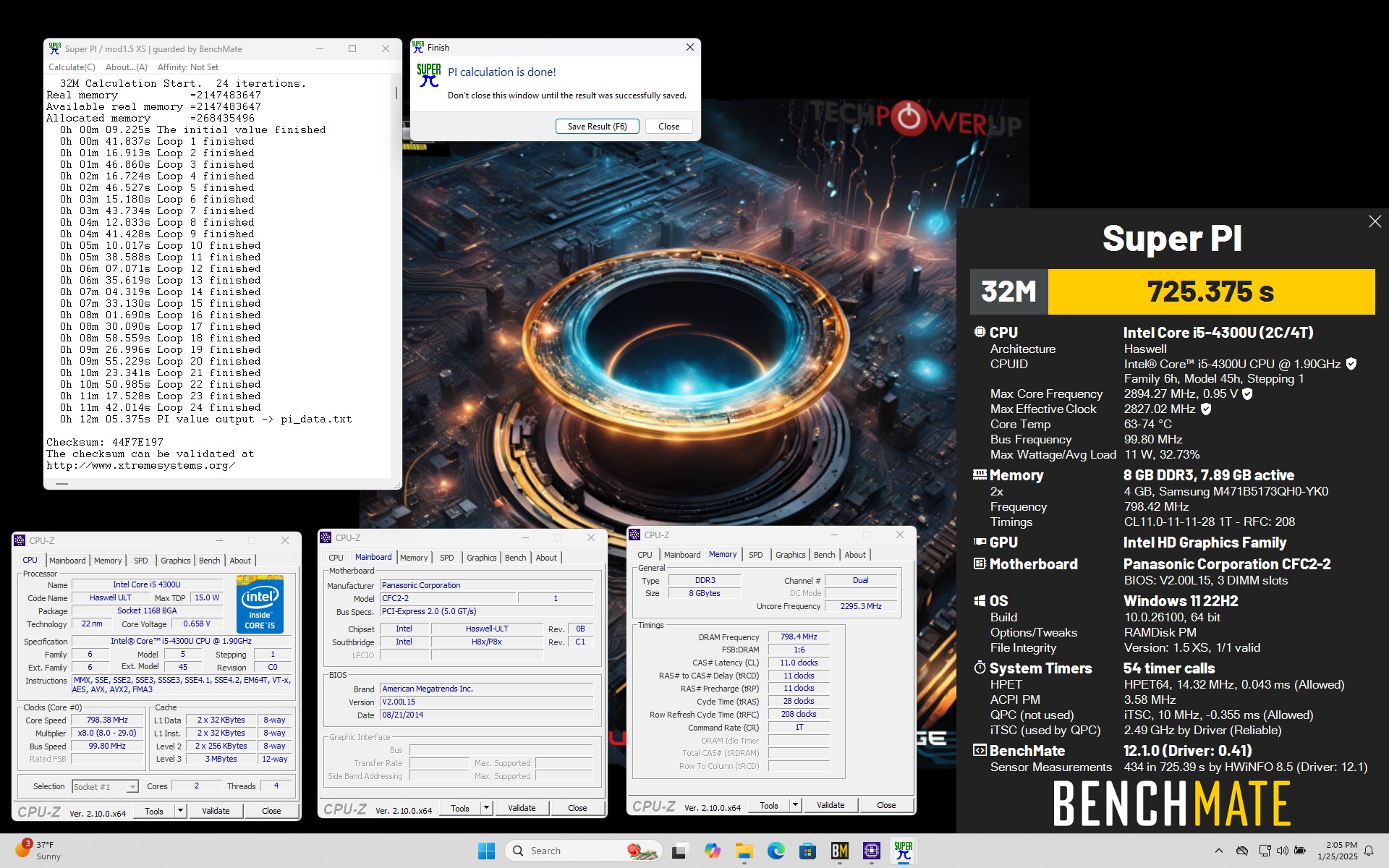This screenshot has width=1389, height=868.
Task: Open network status tray icon
Action: tap(1264, 851)
